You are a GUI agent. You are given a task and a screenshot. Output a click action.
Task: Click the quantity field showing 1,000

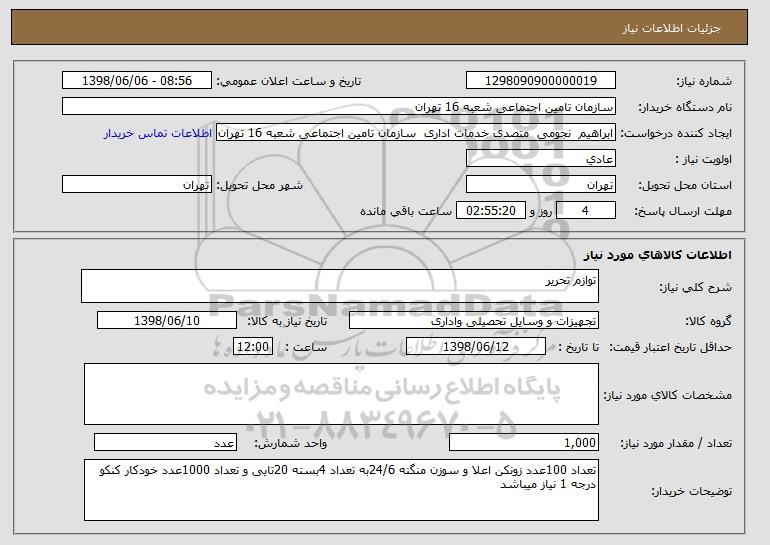point(524,442)
